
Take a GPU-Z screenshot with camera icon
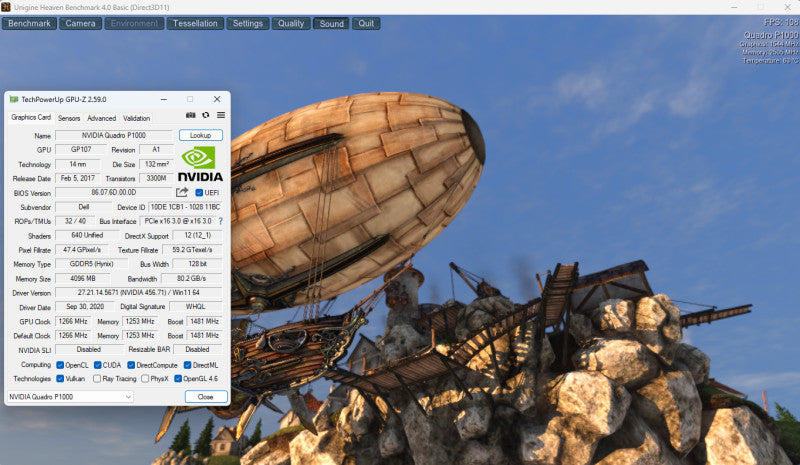point(190,115)
